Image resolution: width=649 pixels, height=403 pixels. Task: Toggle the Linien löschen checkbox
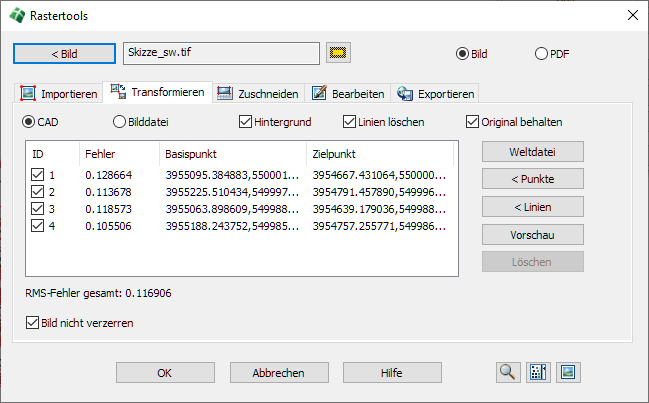(x=350, y=122)
